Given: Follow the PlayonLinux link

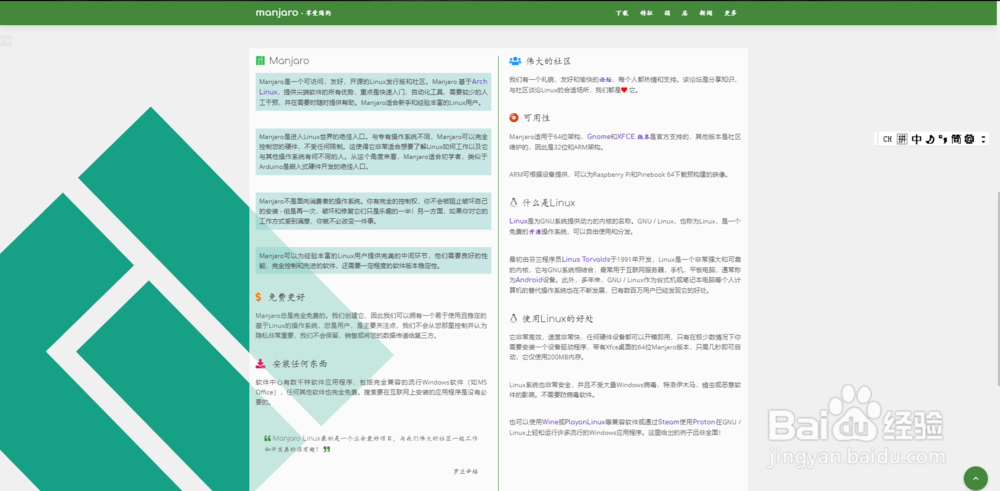Looking at the screenshot, I should [x=584, y=421].
